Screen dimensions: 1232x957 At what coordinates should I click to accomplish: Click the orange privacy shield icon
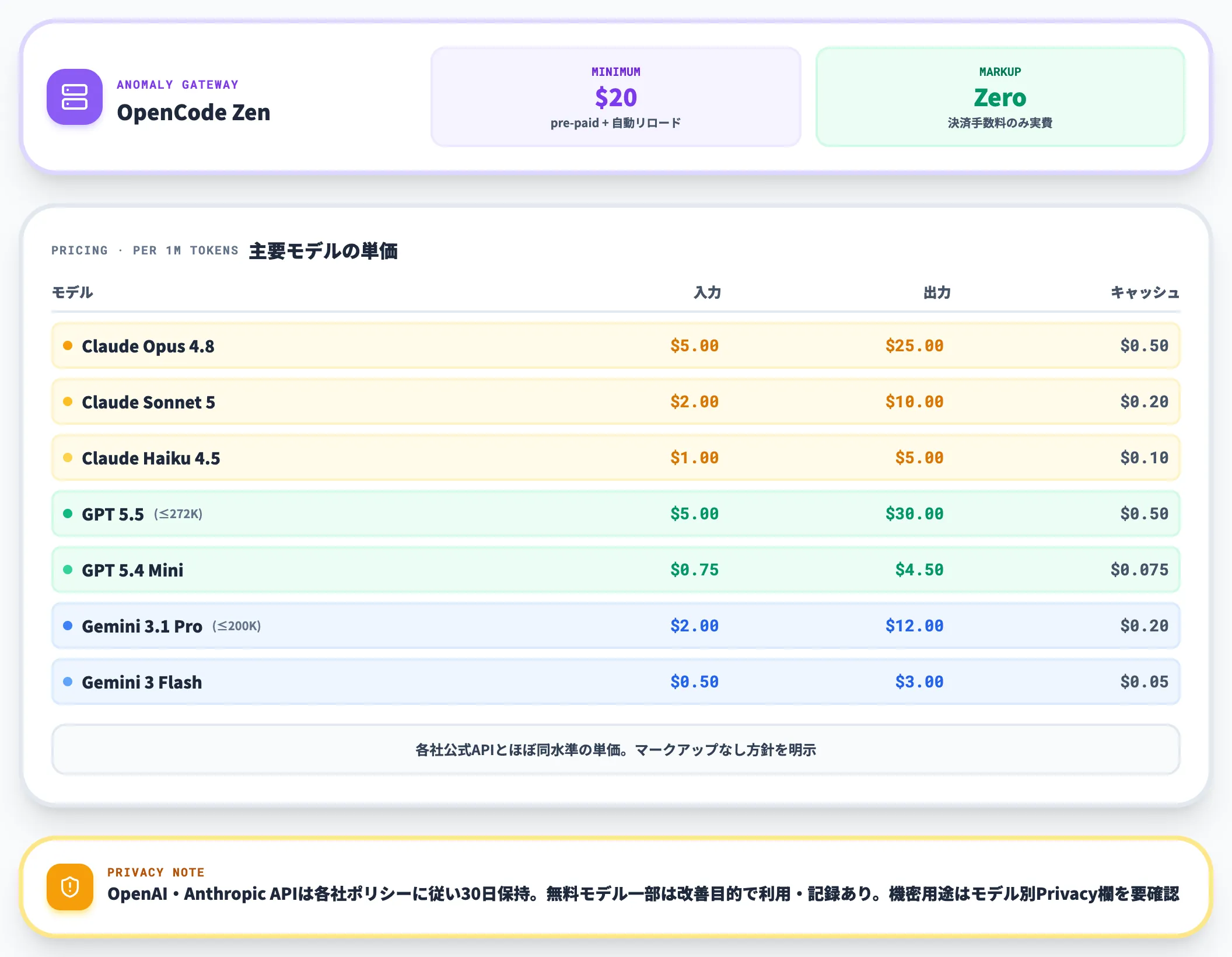pos(70,887)
